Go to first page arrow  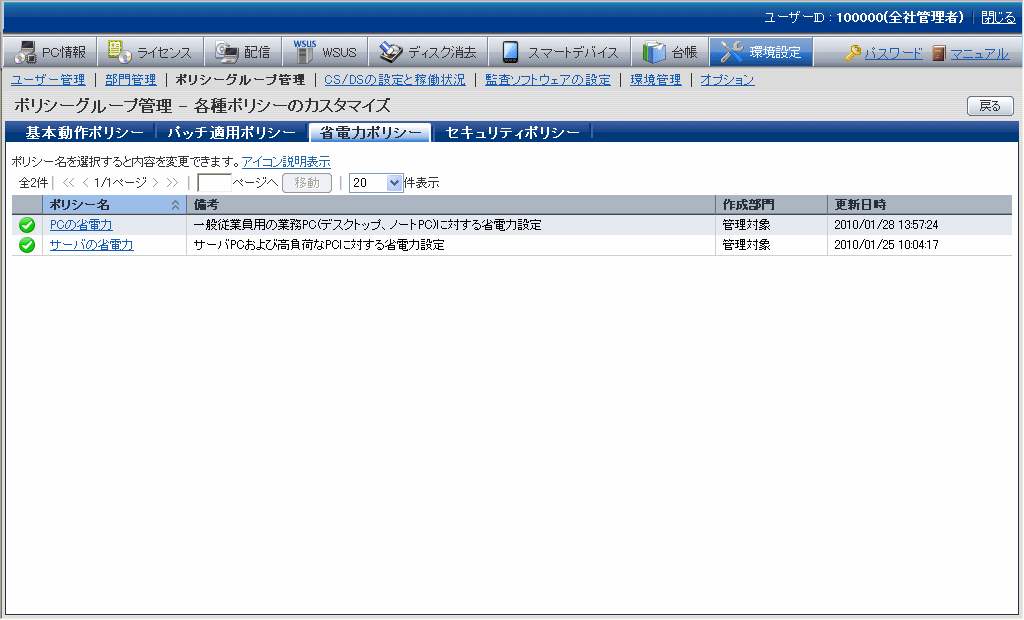click(69, 183)
